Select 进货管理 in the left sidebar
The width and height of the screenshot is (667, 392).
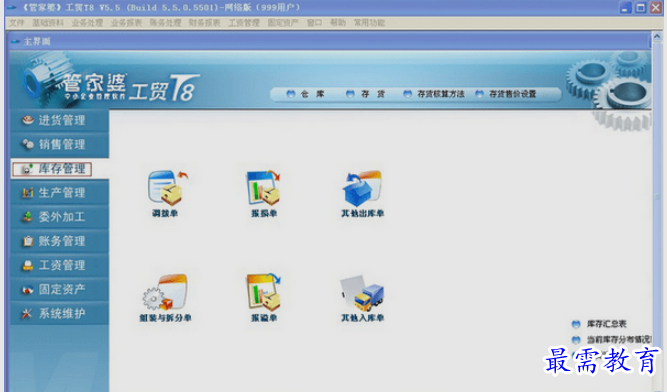pyautogui.click(x=60, y=120)
